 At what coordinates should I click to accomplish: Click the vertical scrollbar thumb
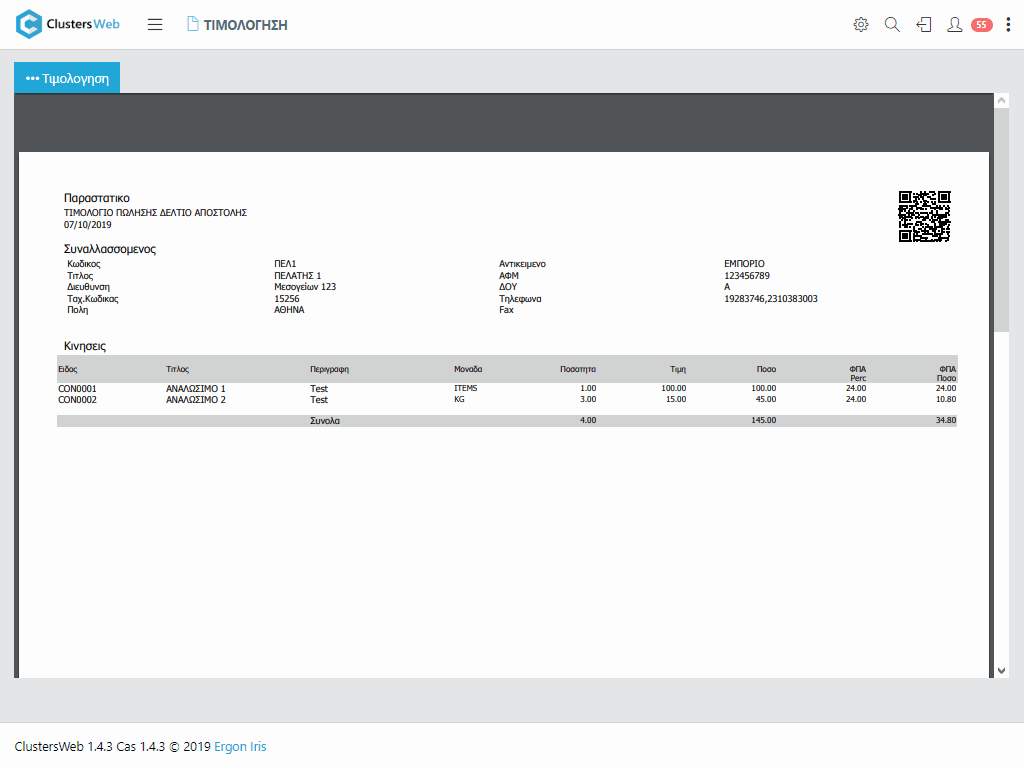(1002, 220)
